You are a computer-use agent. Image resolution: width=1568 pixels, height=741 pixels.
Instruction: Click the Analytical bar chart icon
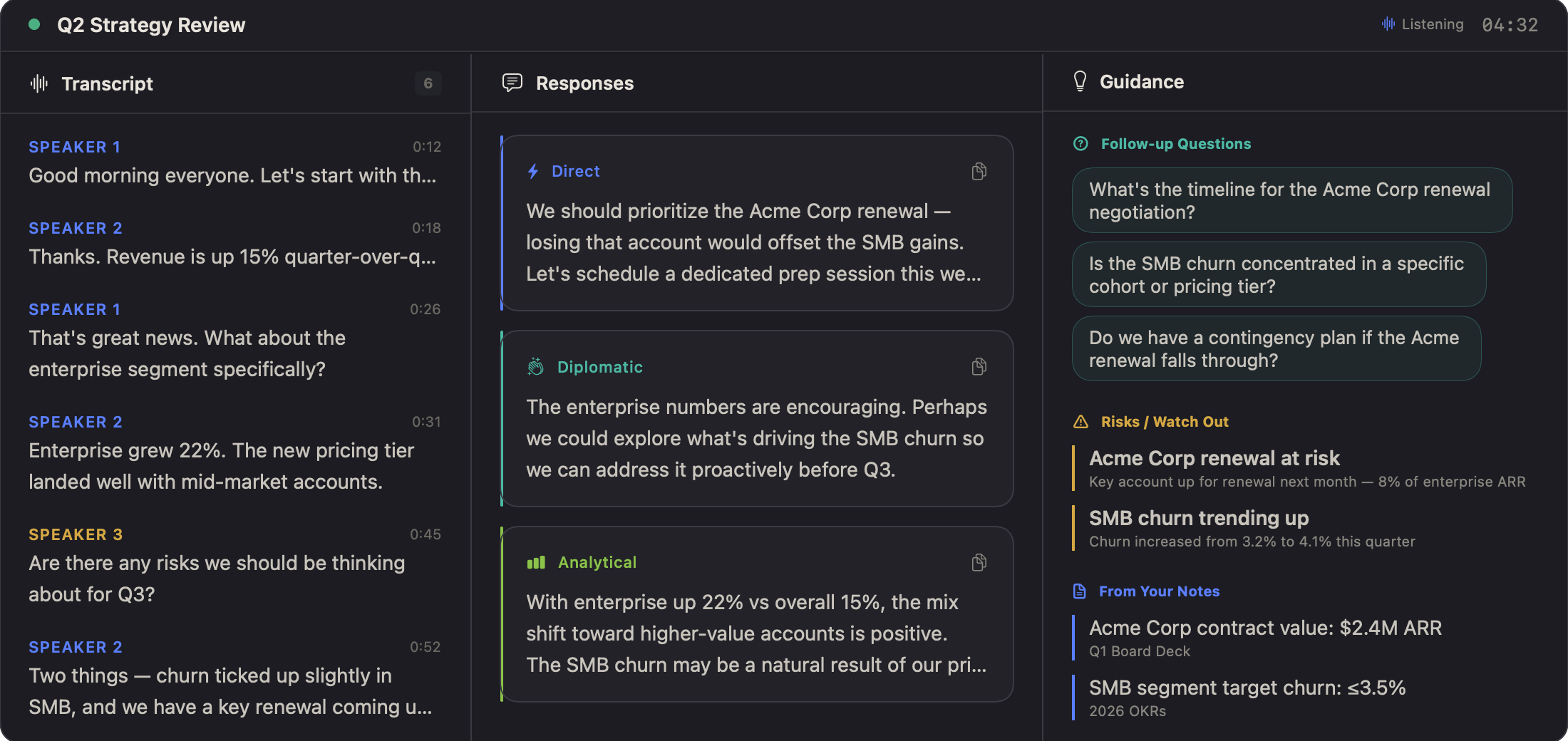[536, 563]
